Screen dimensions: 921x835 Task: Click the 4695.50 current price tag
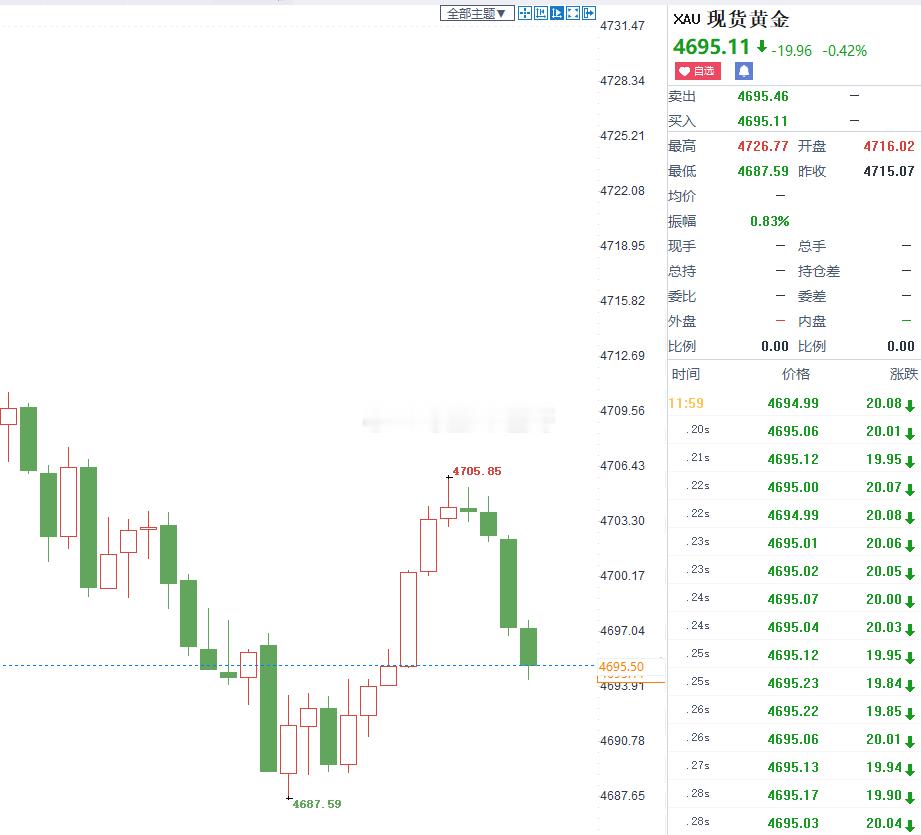(x=621, y=666)
